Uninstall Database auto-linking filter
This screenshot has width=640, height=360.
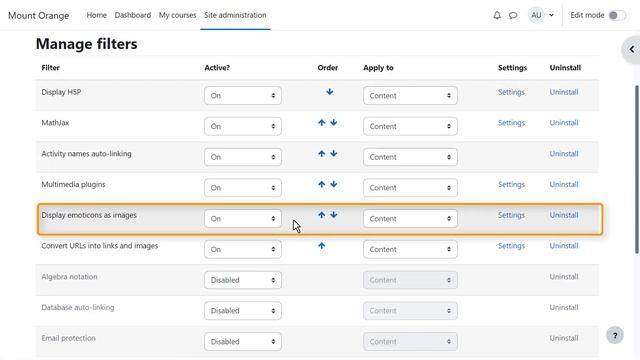[564, 307]
